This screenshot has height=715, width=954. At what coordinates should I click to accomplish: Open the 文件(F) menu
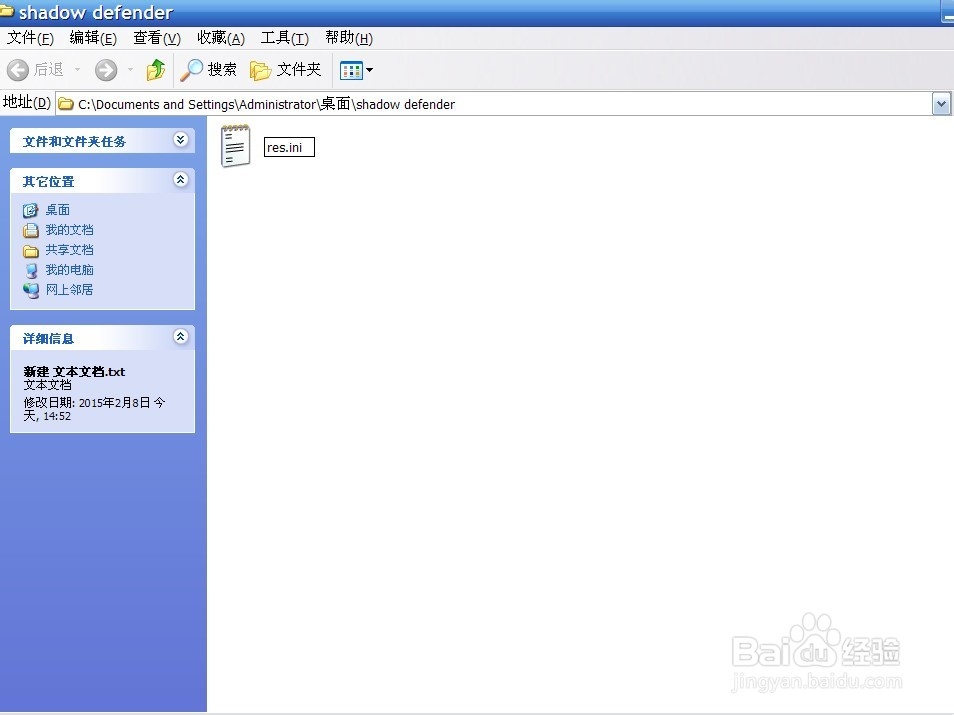[x=30, y=38]
